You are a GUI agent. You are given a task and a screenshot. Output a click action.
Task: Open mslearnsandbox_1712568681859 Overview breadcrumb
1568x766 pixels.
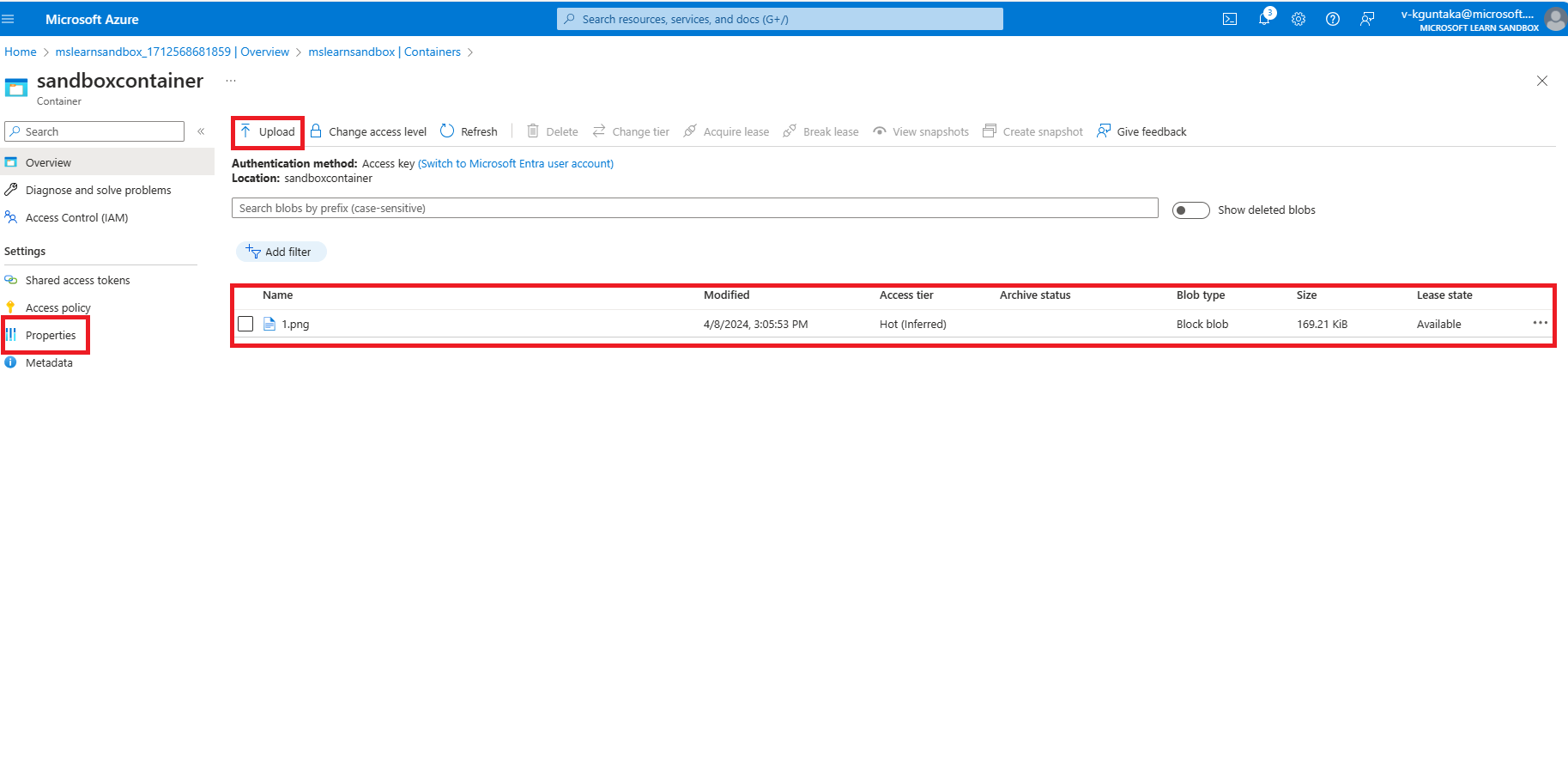point(173,52)
